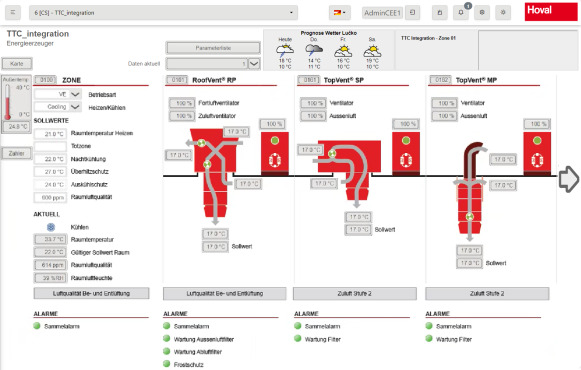Click the notification bell icon
The height and width of the screenshot is (370, 581).
pyautogui.click(x=461, y=13)
